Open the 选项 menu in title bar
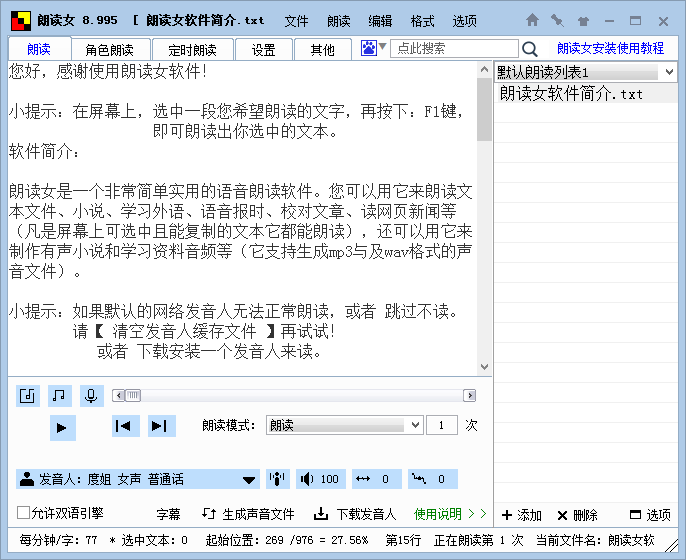Image resolution: width=686 pixels, height=560 pixels. [x=464, y=21]
